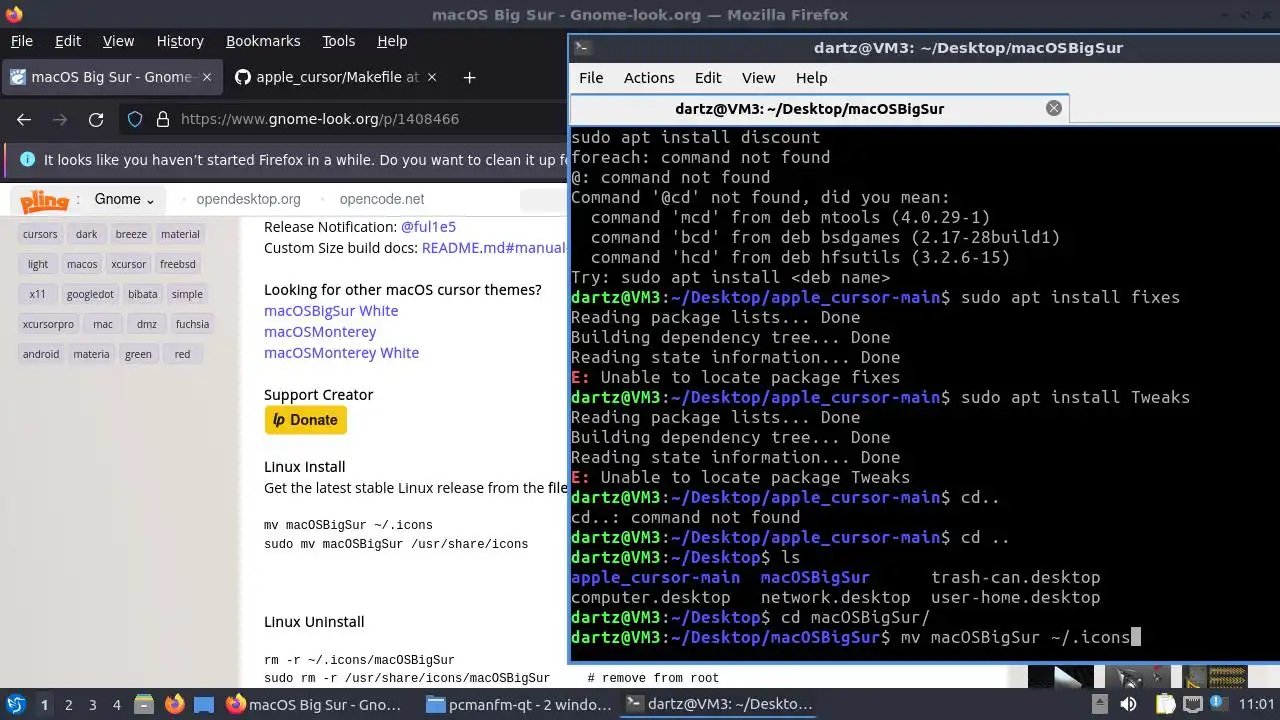Close the apple_cursor/Makefile GitHub tab
Screen dimensions: 1280x720
(x=432, y=77)
